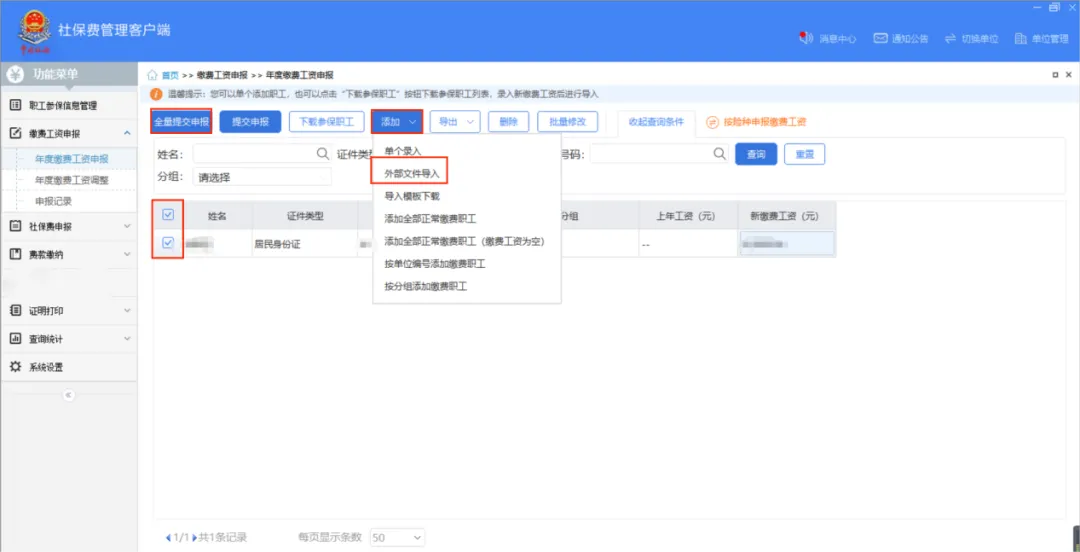Select 外部文件导入 menu item

[x=411, y=173]
